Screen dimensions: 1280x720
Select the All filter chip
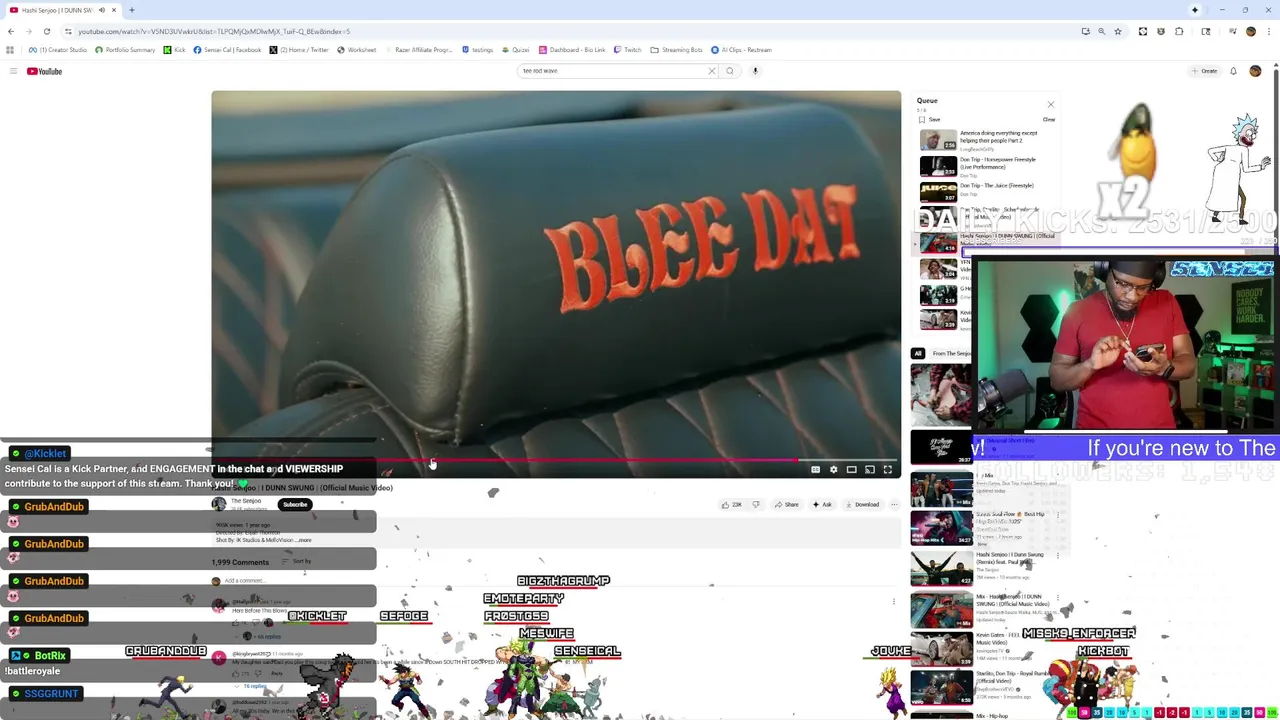click(917, 353)
